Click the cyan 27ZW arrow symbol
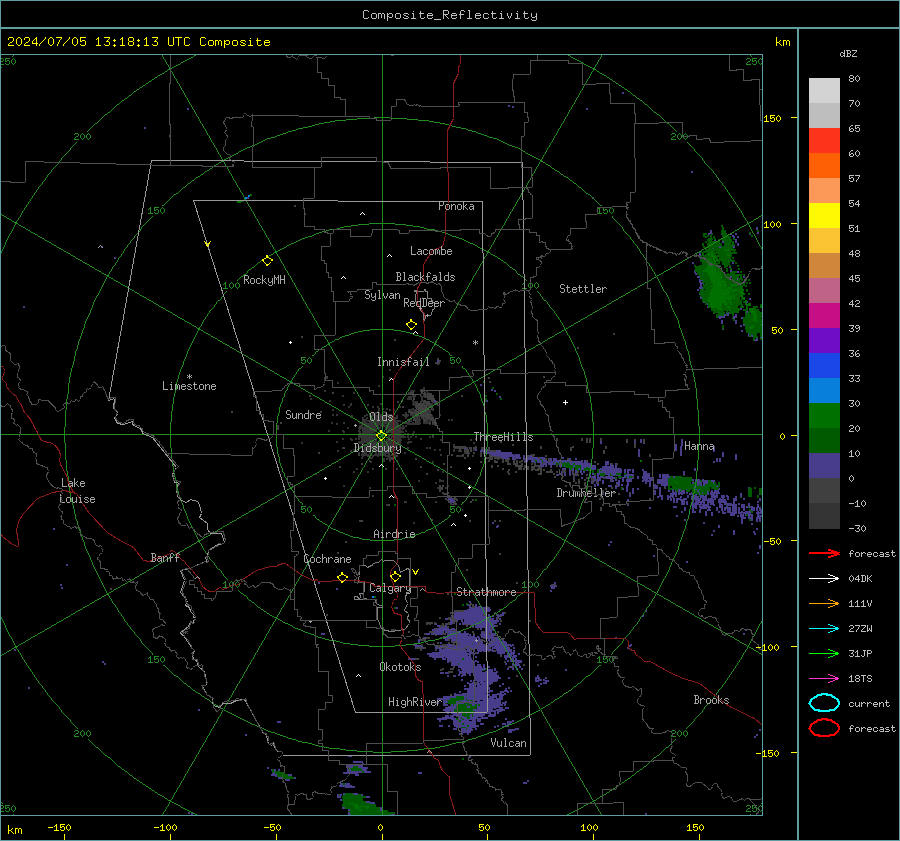The width and height of the screenshot is (900, 841). point(824,629)
